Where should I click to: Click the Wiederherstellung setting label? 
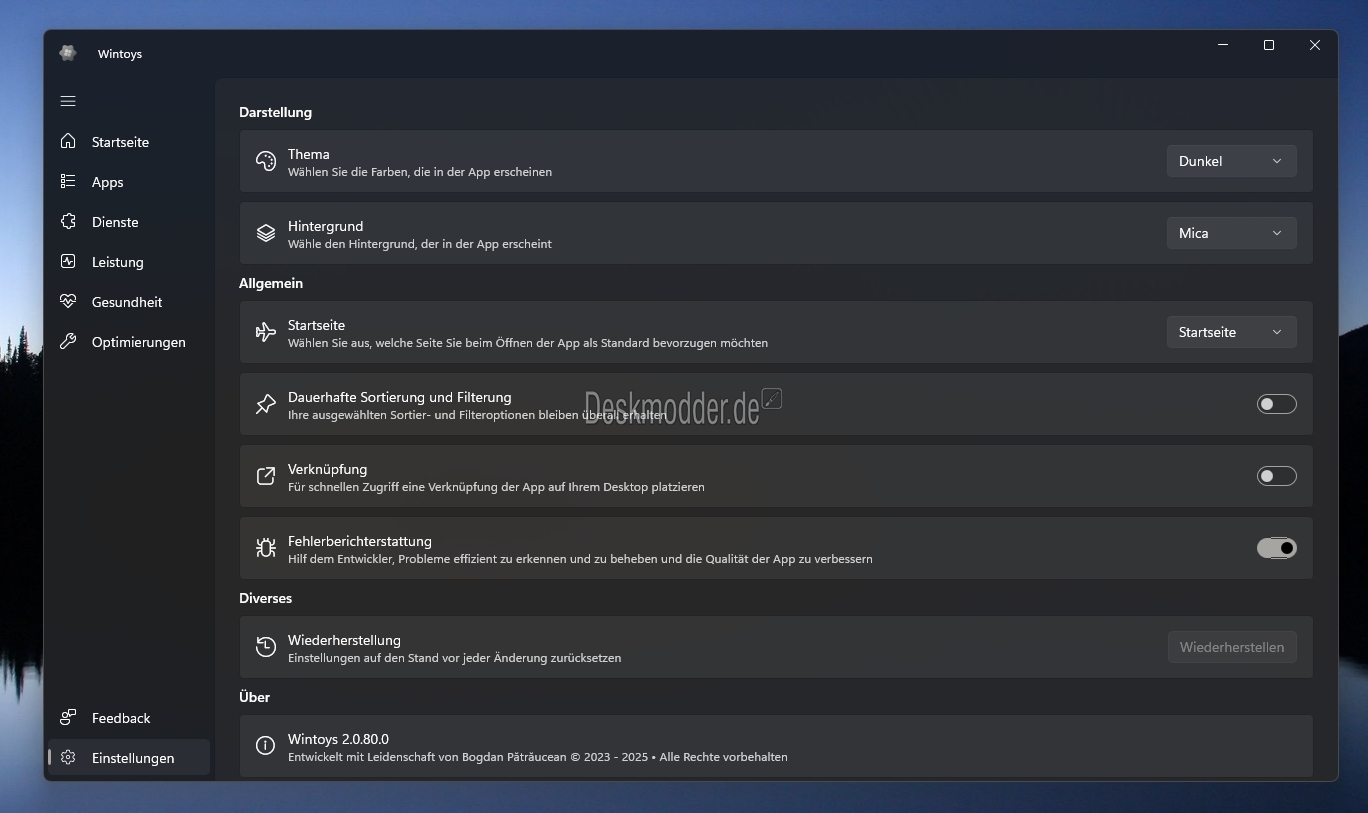[344, 640]
